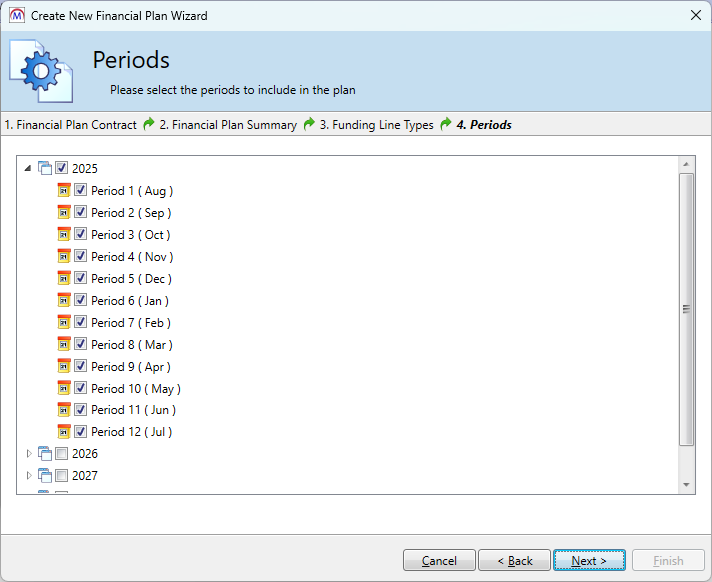Collapse the 2025 tree node

tap(28, 169)
